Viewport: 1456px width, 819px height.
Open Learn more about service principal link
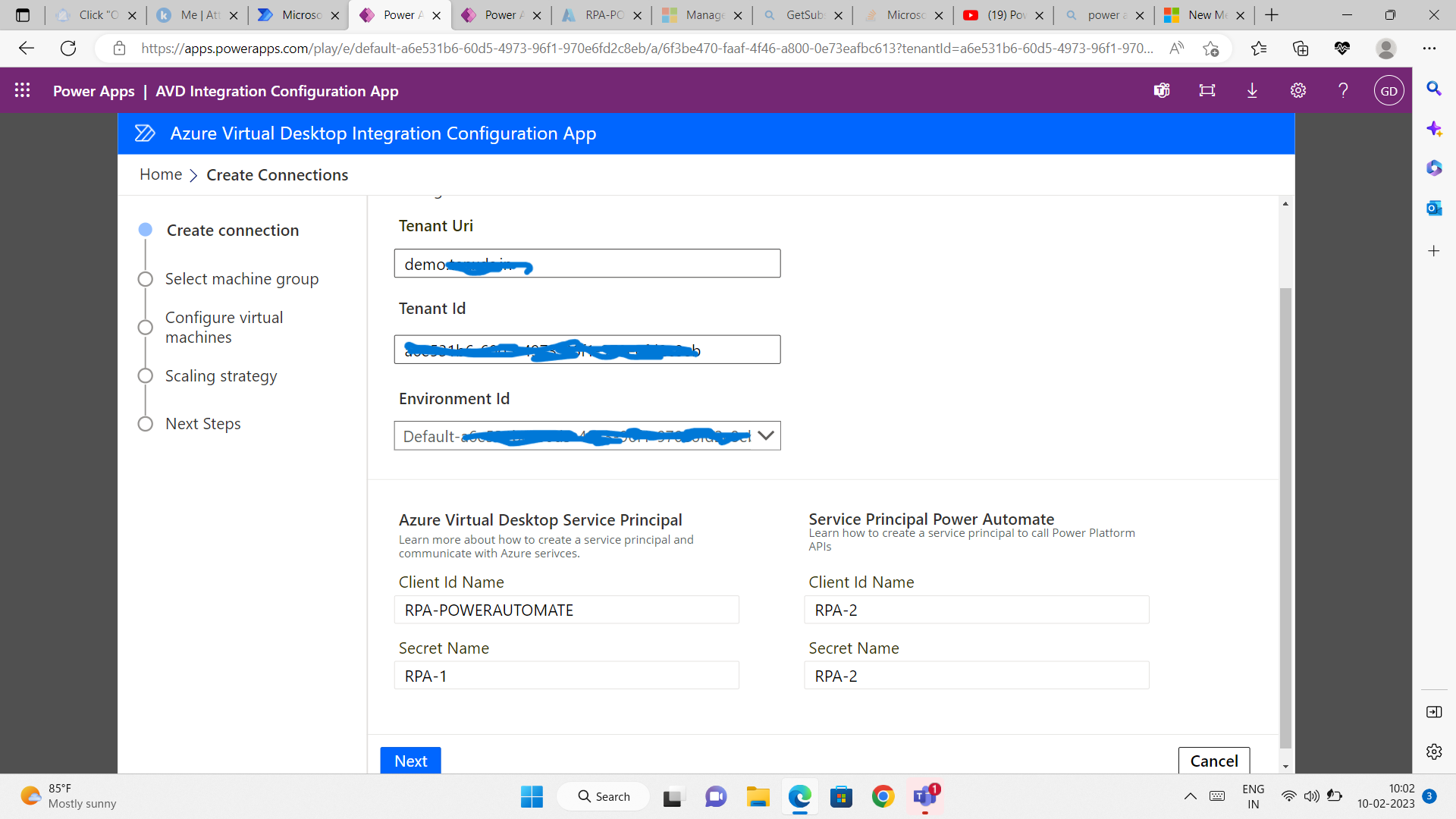coord(546,547)
